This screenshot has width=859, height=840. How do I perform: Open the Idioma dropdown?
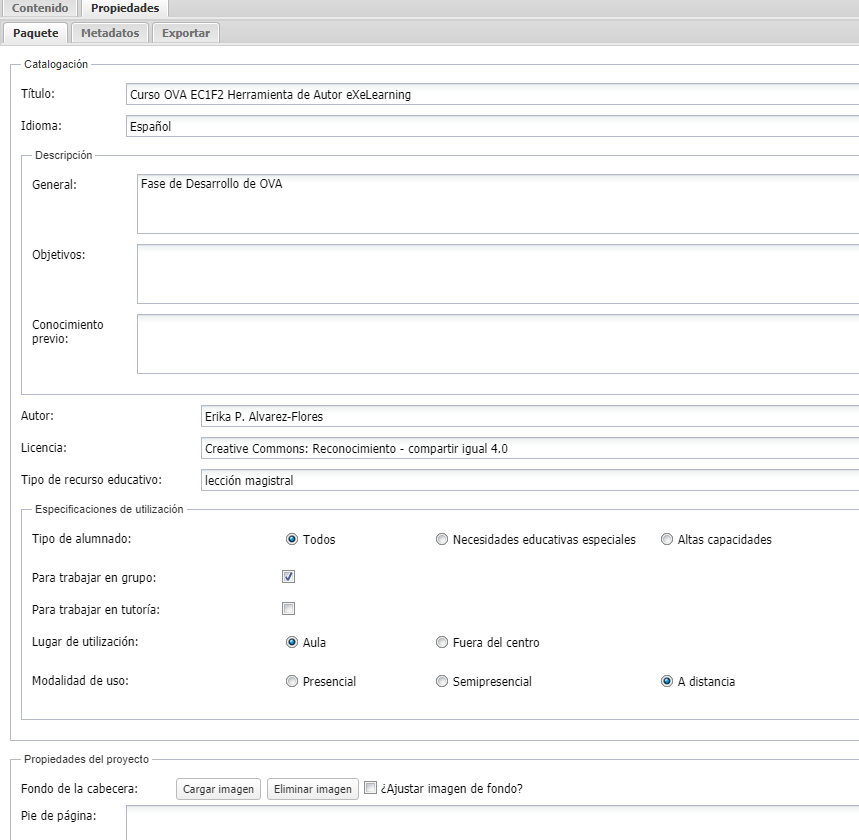(x=490, y=127)
